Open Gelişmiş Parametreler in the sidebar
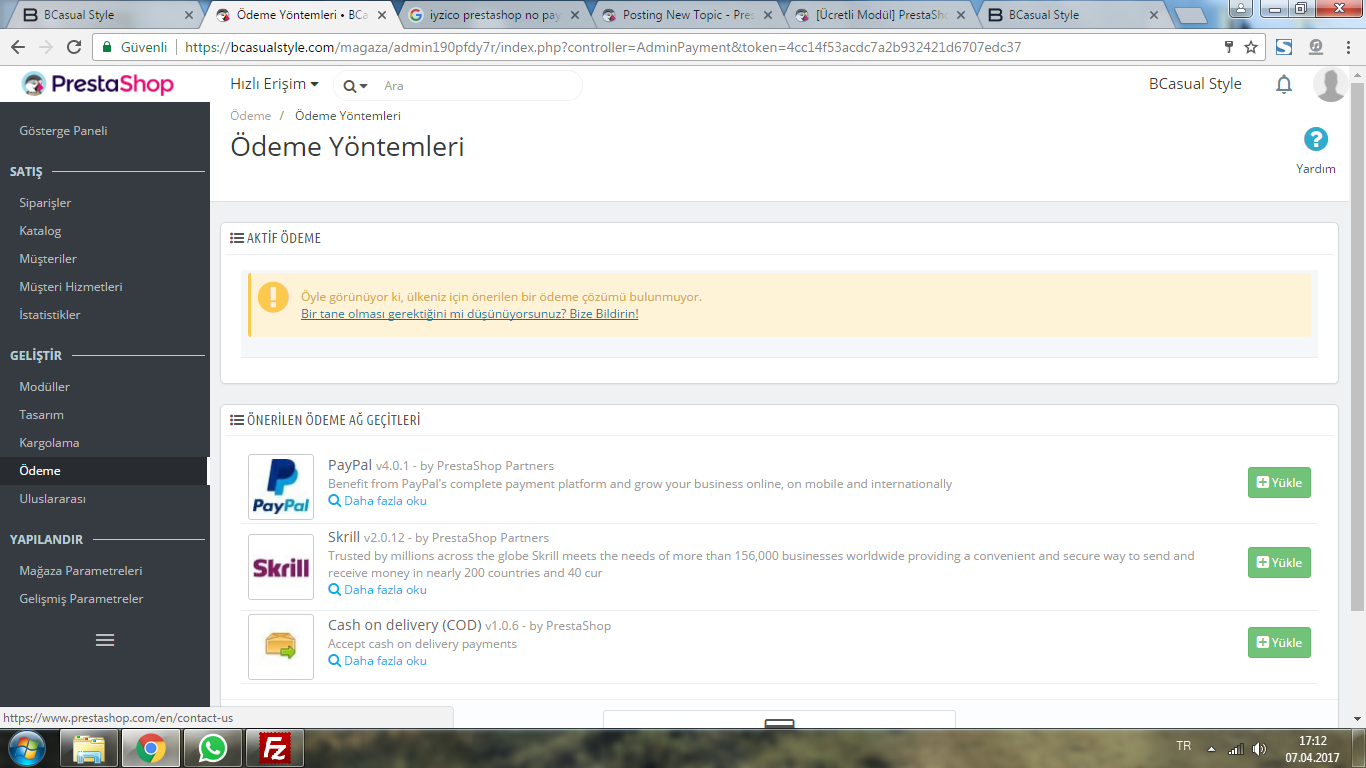 click(x=81, y=599)
